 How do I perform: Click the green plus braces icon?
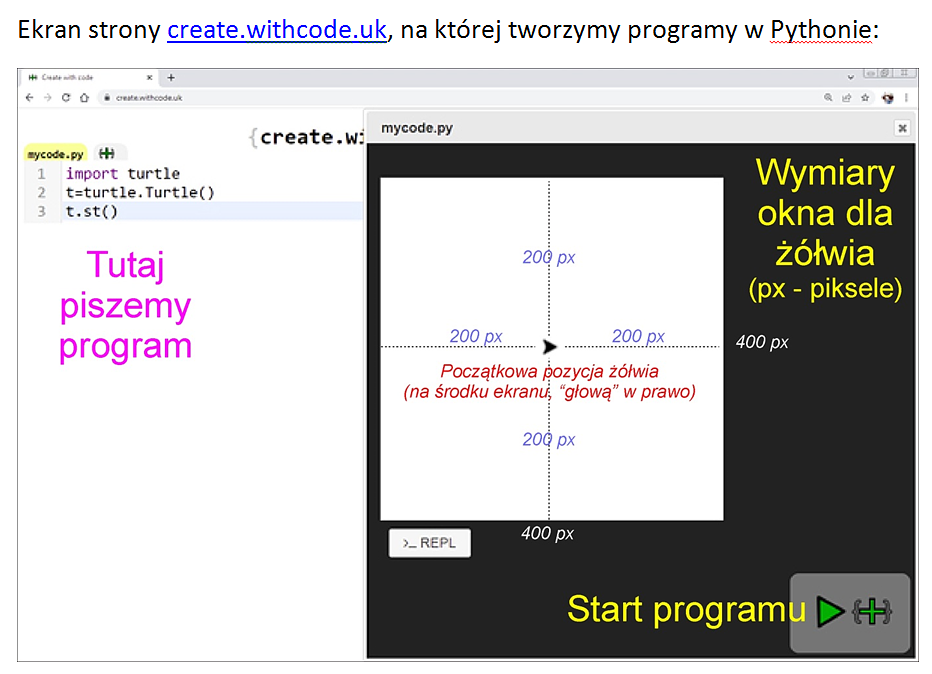coord(872,611)
